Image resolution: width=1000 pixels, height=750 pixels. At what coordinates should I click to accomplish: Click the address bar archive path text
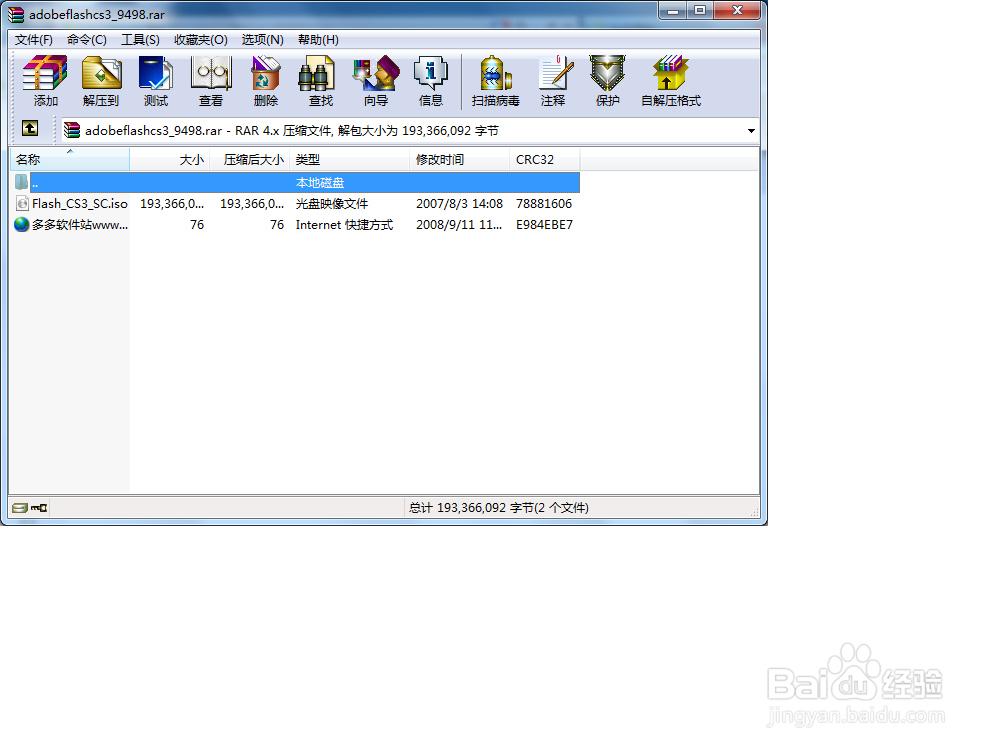tap(291, 131)
